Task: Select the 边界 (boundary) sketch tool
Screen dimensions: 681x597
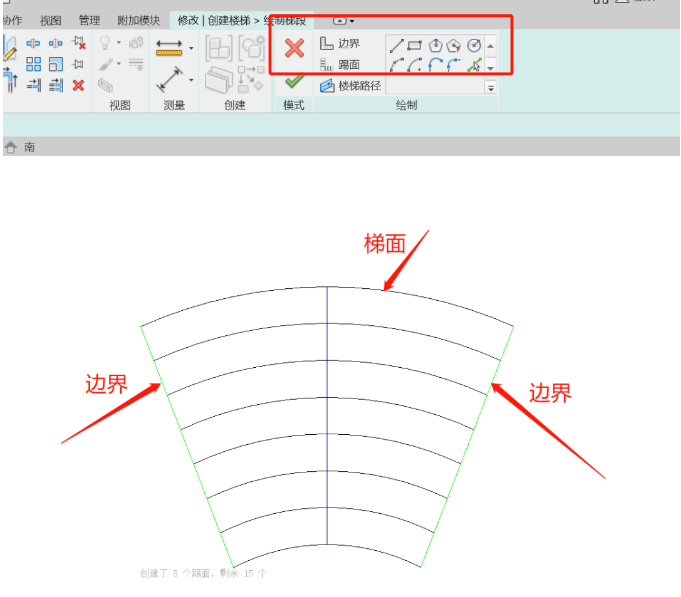Action: 340,43
